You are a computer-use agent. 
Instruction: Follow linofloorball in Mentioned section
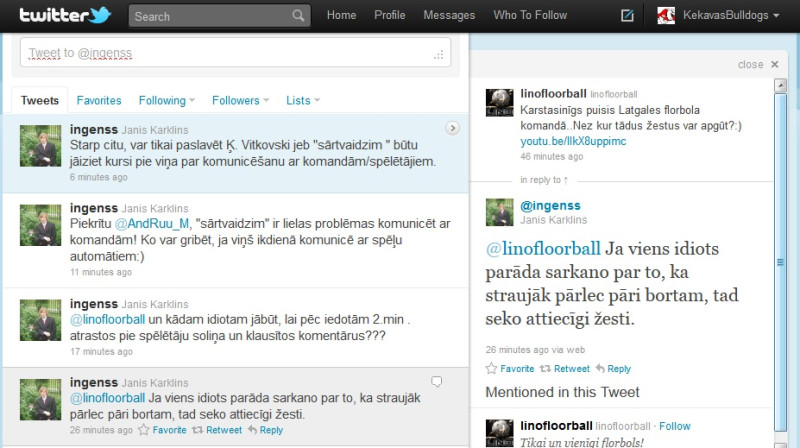coord(674,426)
